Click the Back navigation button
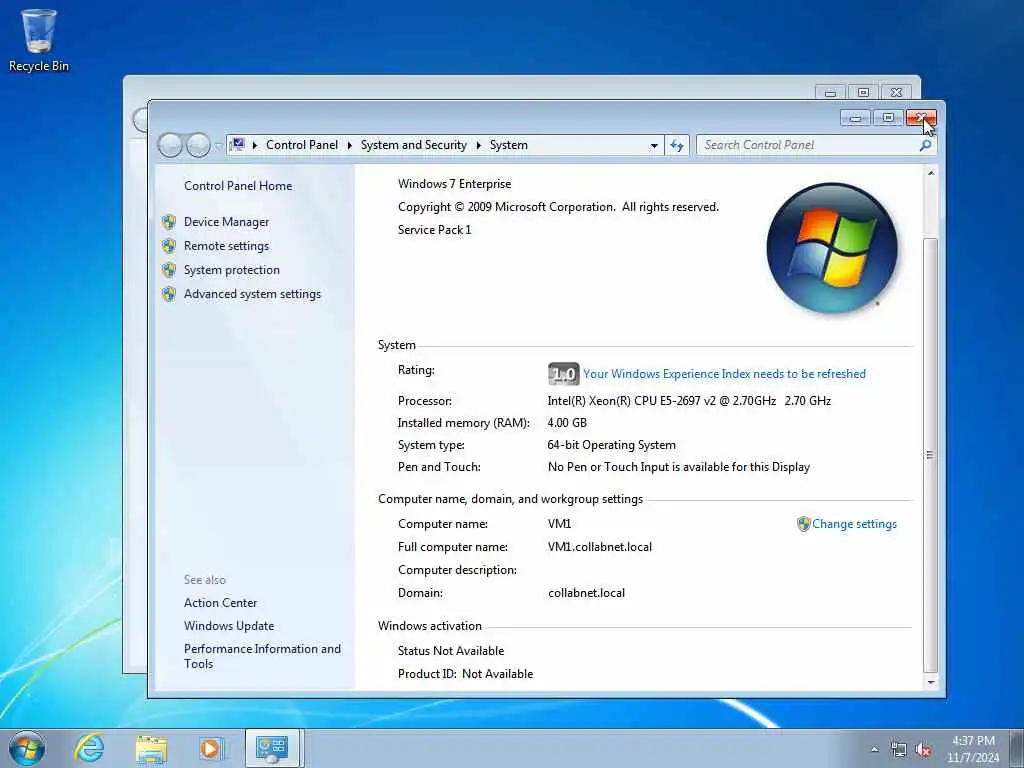1024x768 pixels. pos(170,145)
